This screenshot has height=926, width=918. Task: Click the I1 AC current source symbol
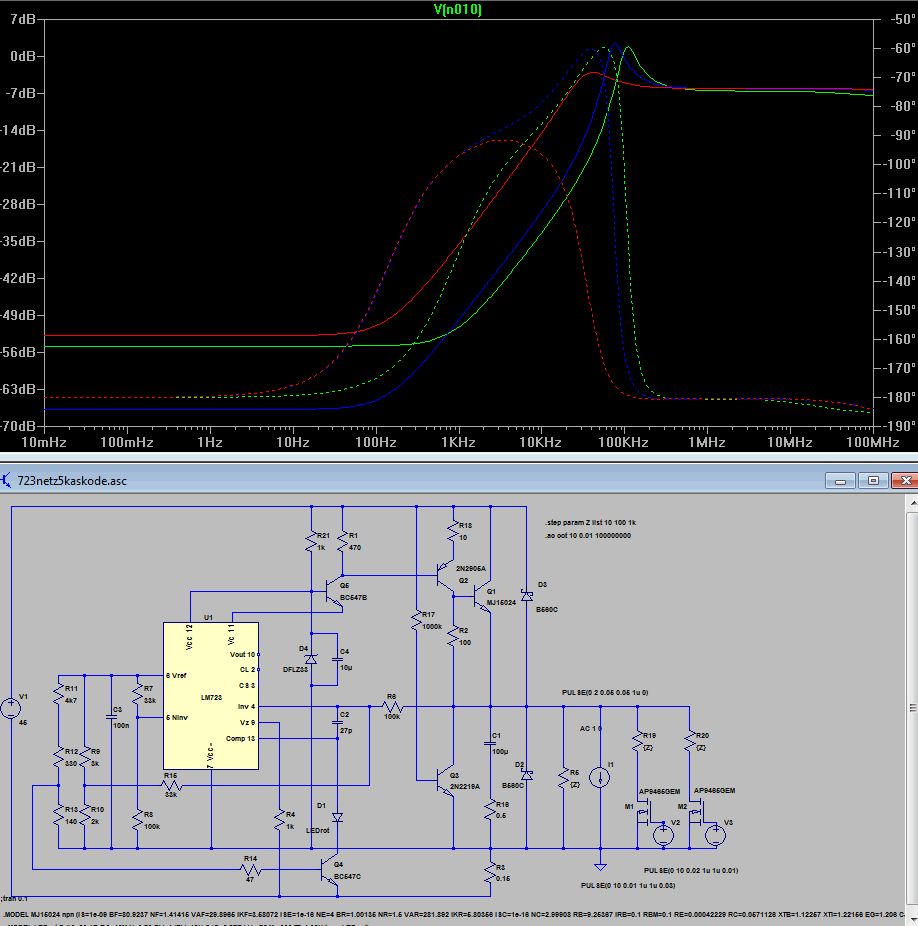[x=600, y=775]
